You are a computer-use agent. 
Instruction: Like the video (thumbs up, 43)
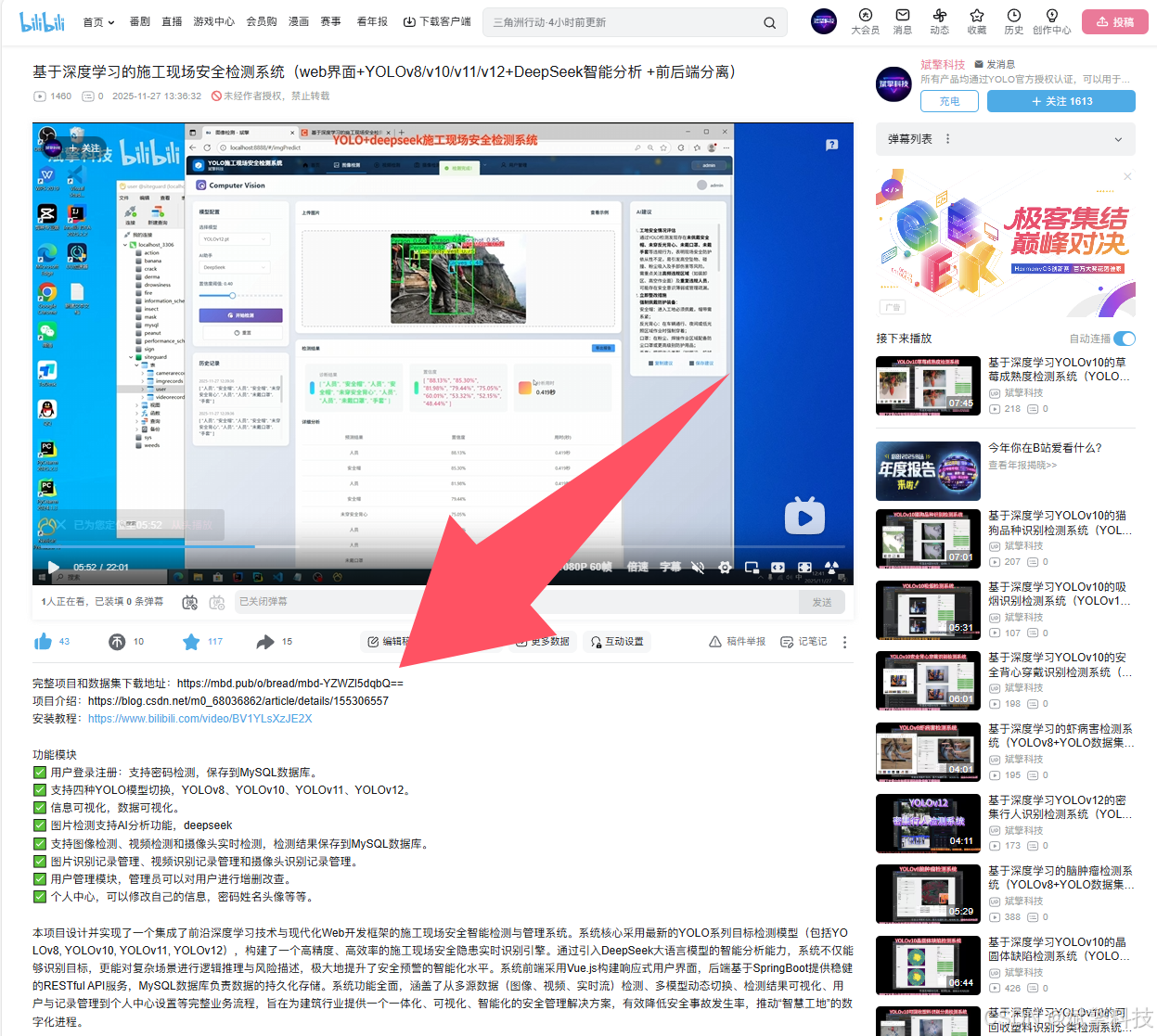pos(43,642)
